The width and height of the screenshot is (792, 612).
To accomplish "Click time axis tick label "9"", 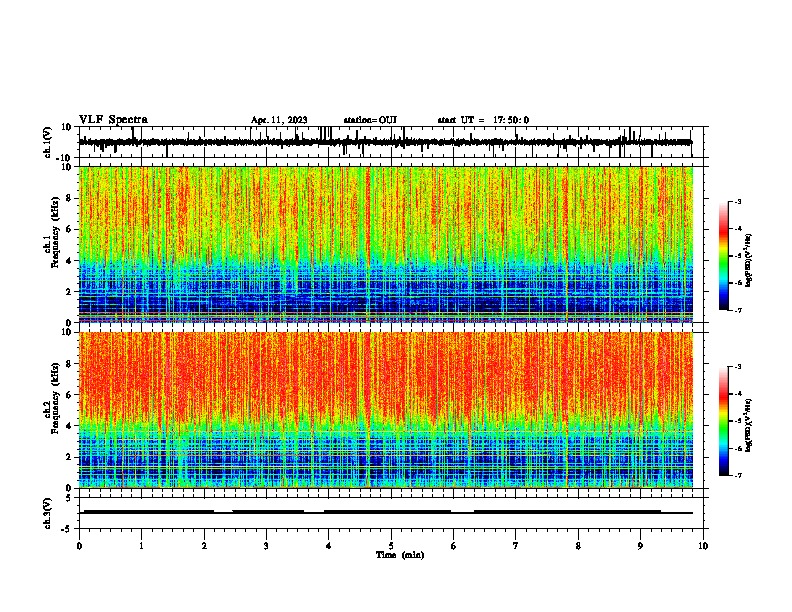I will point(640,546).
